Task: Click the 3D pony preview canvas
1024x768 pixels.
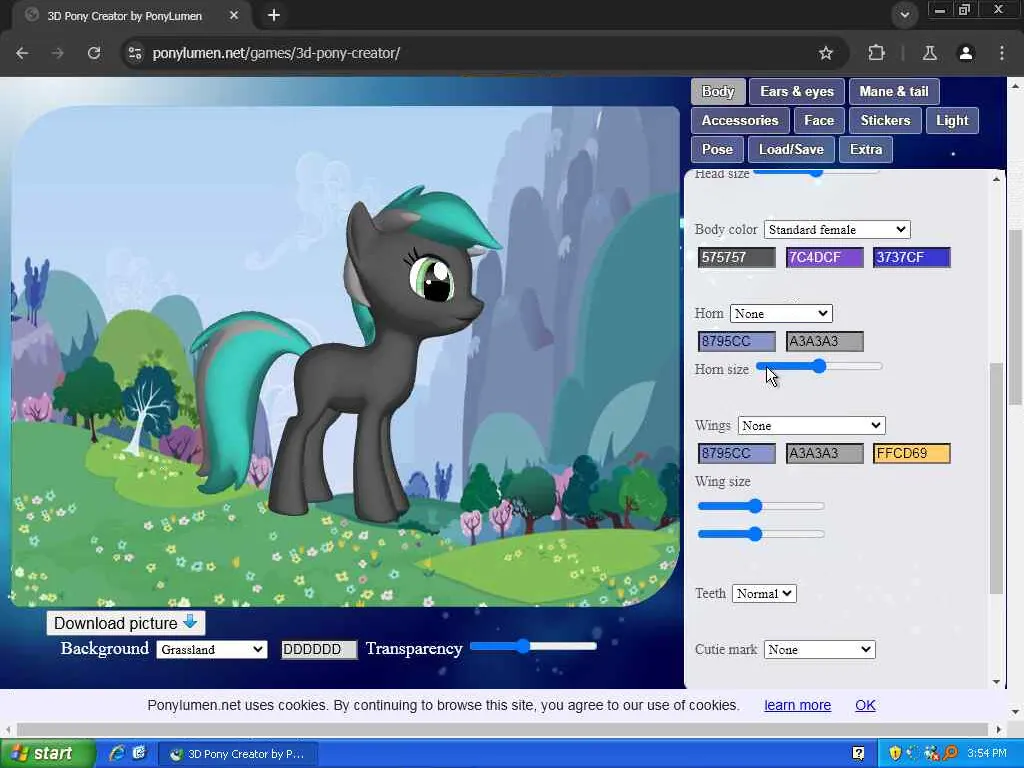Action: tap(345, 357)
